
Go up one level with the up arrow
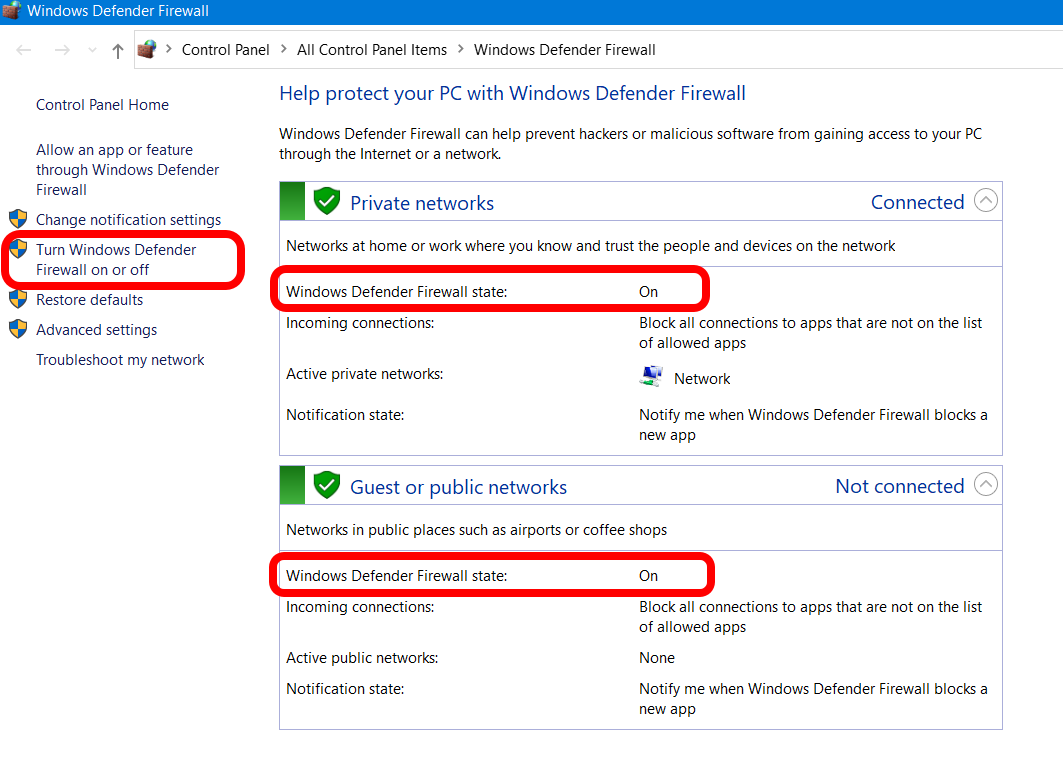click(x=118, y=50)
